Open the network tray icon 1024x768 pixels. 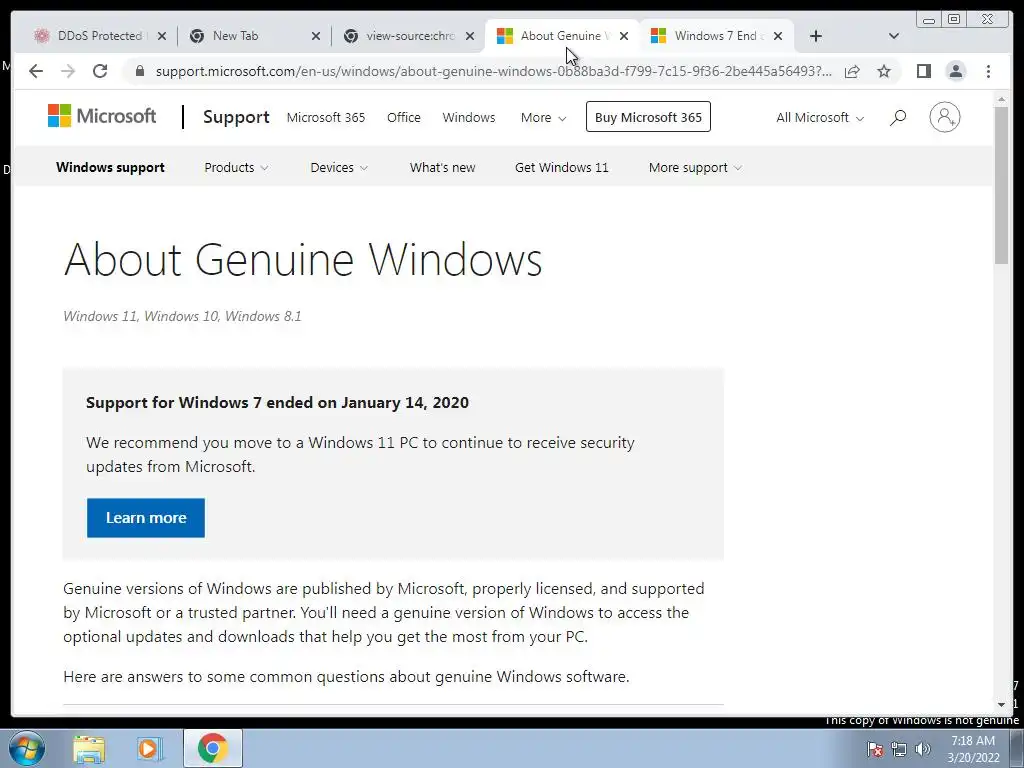point(899,749)
